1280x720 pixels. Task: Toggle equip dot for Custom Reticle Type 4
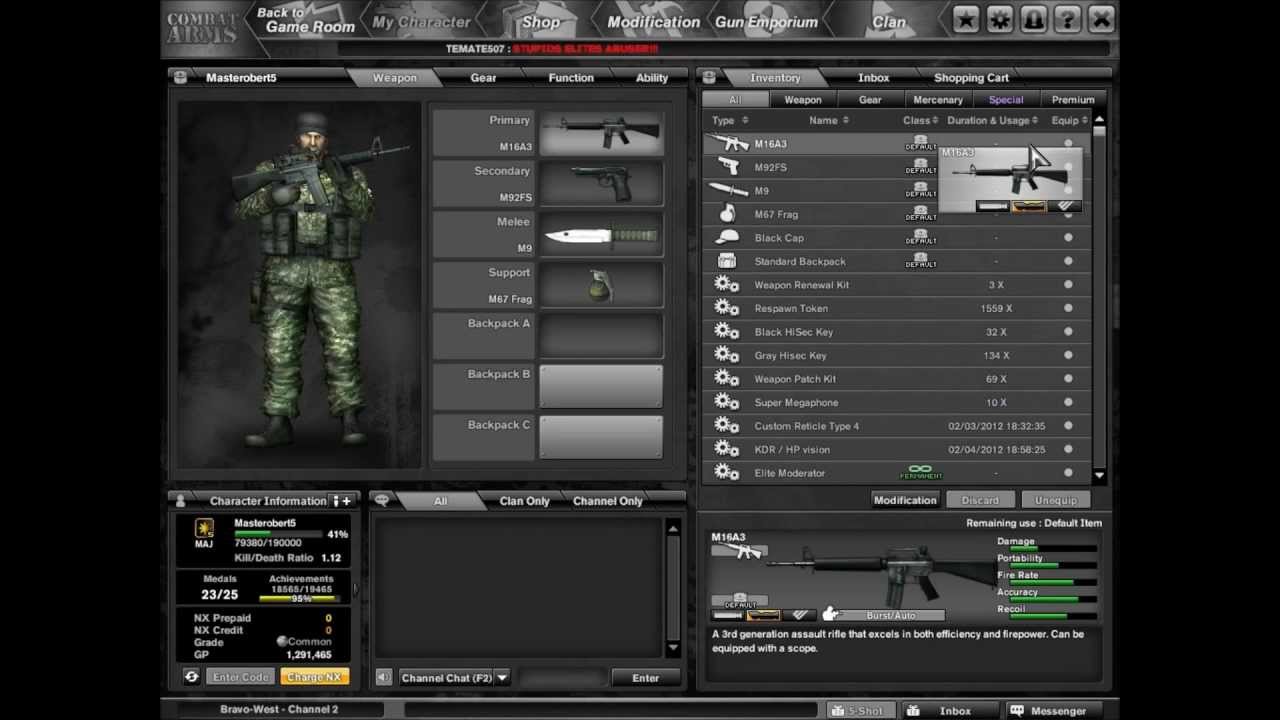(1068, 426)
